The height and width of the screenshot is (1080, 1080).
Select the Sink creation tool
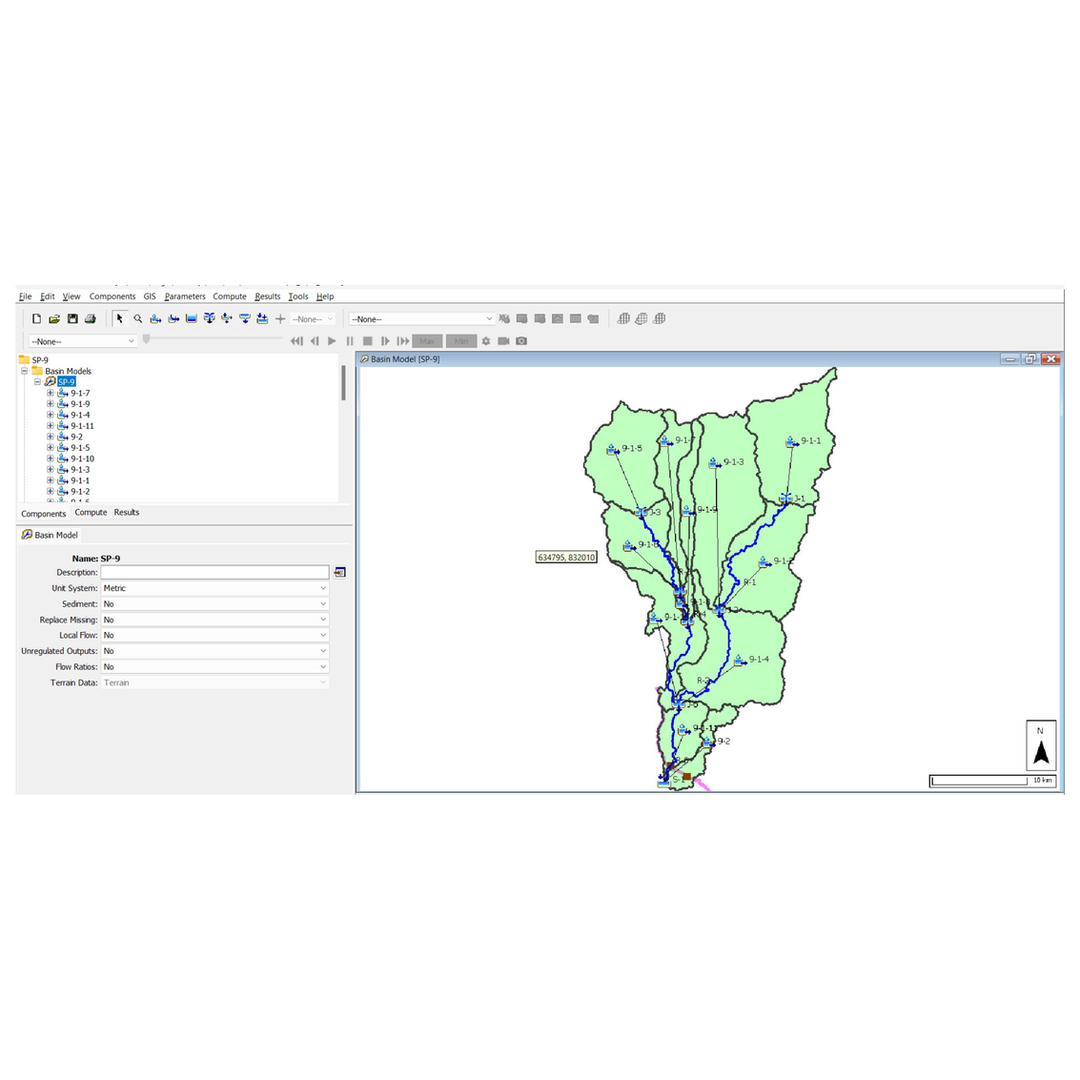(262, 319)
